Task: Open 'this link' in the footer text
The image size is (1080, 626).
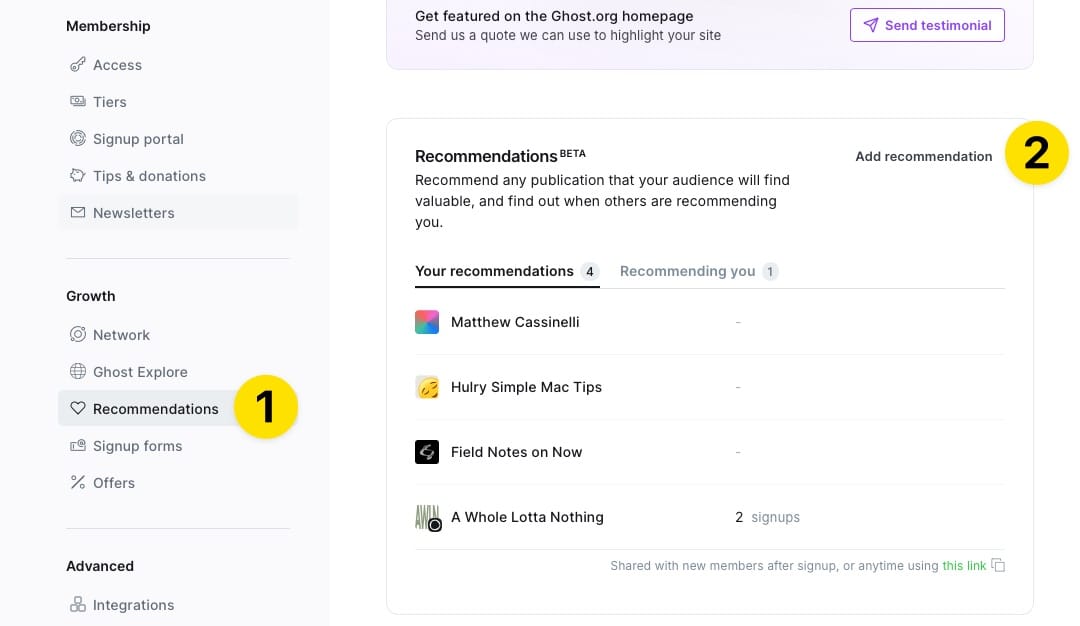Action: (963, 565)
